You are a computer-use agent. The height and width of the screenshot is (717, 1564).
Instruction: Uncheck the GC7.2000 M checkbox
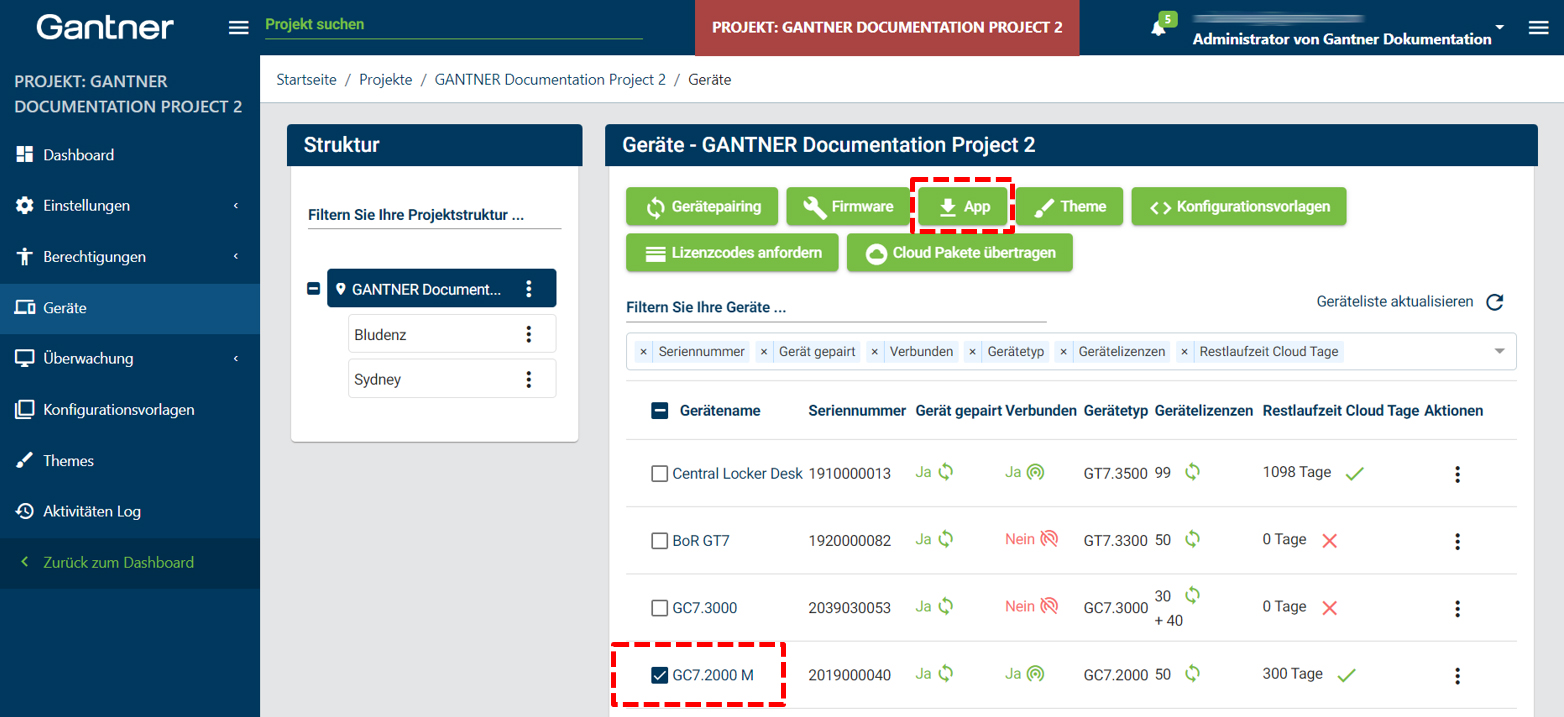[659, 675]
